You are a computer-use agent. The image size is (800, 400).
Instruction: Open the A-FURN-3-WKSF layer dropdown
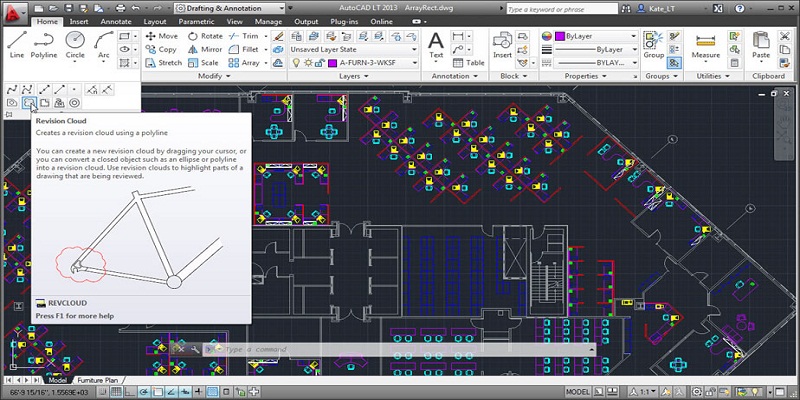click(x=354, y=63)
